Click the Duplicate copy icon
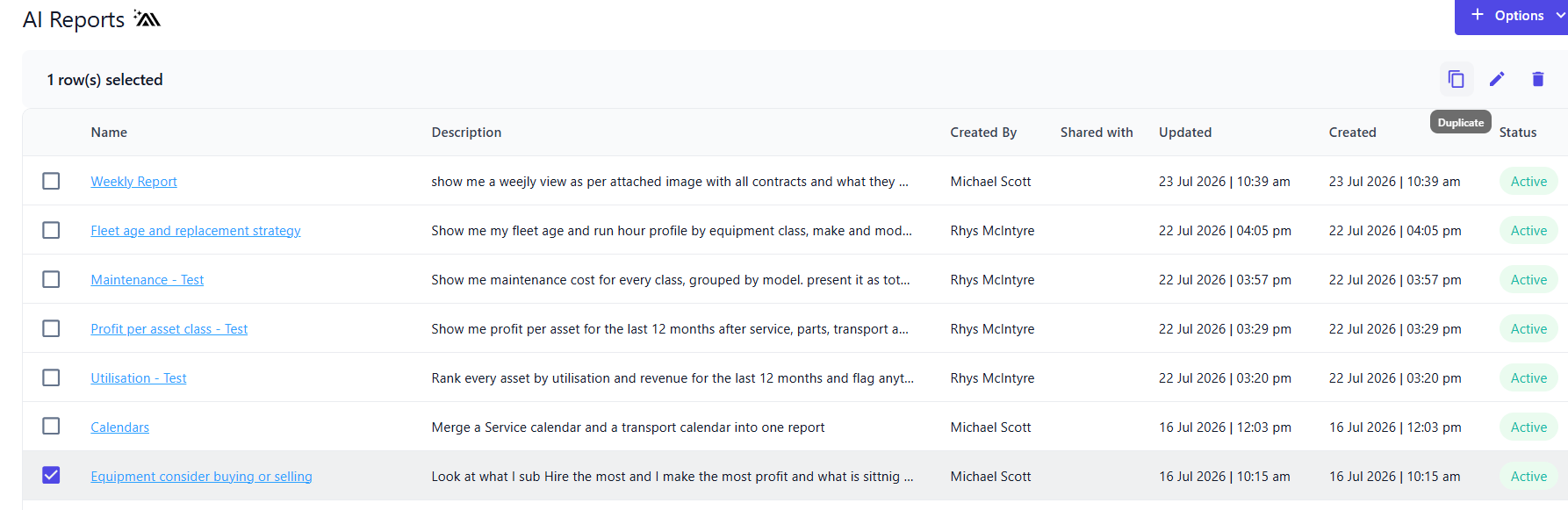This screenshot has height=510, width=1568. point(1456,79)
